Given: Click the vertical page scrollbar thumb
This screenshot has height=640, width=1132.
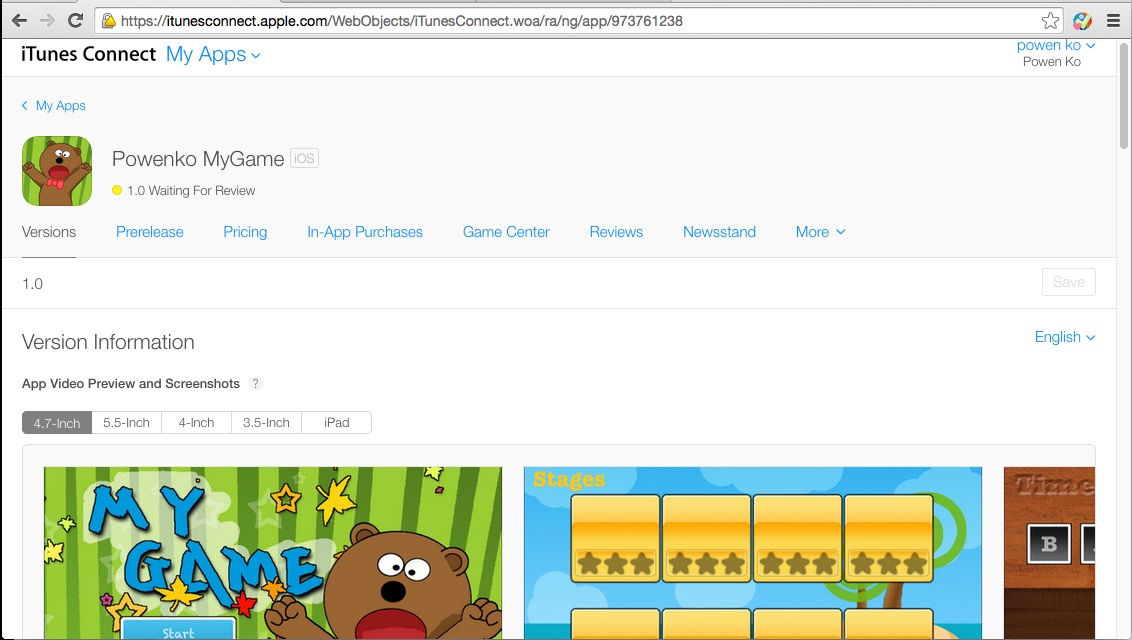Looking at the screenshot, I should pos(1124,94).
